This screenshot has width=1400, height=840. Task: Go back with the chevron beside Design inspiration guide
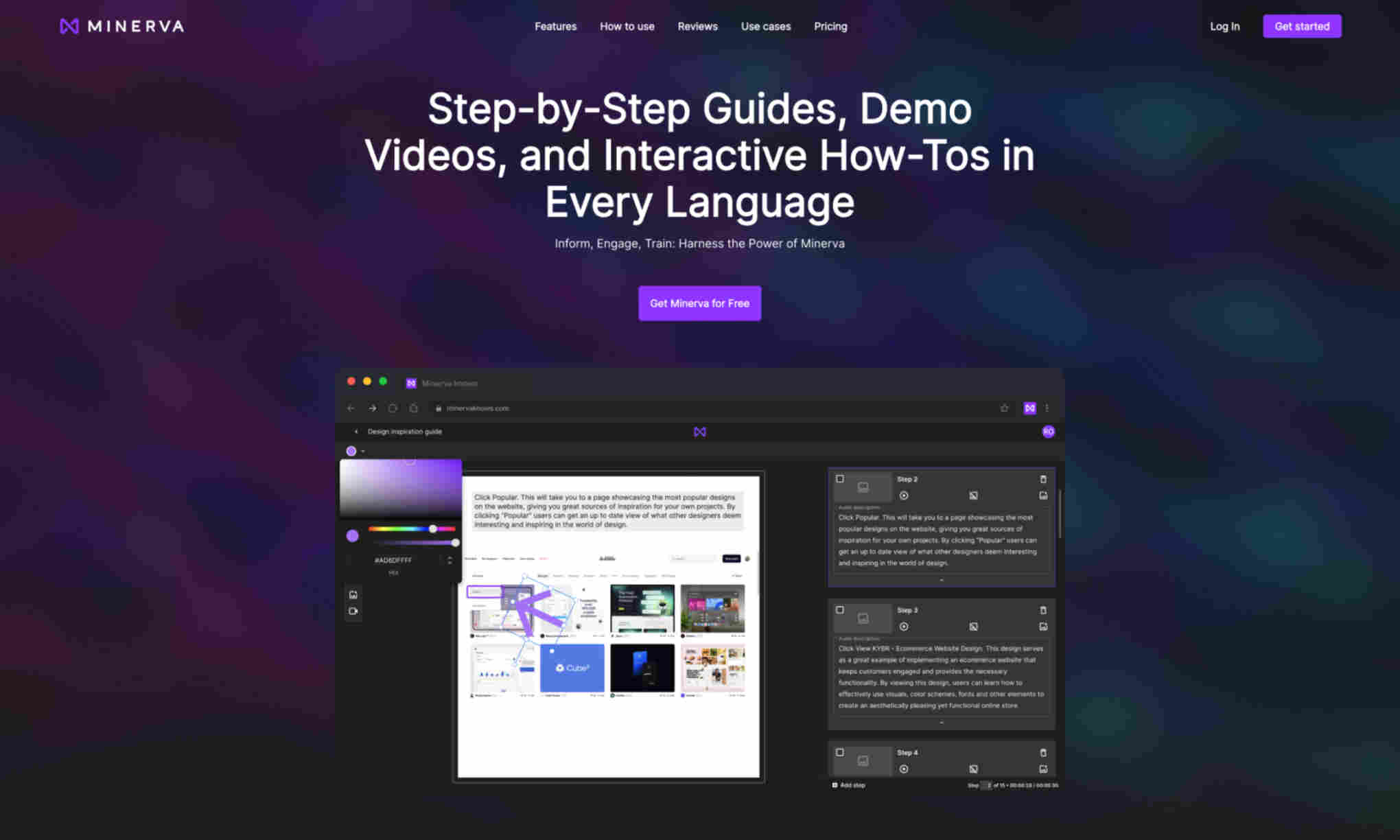pyautogui.click(x=355, y=432)
